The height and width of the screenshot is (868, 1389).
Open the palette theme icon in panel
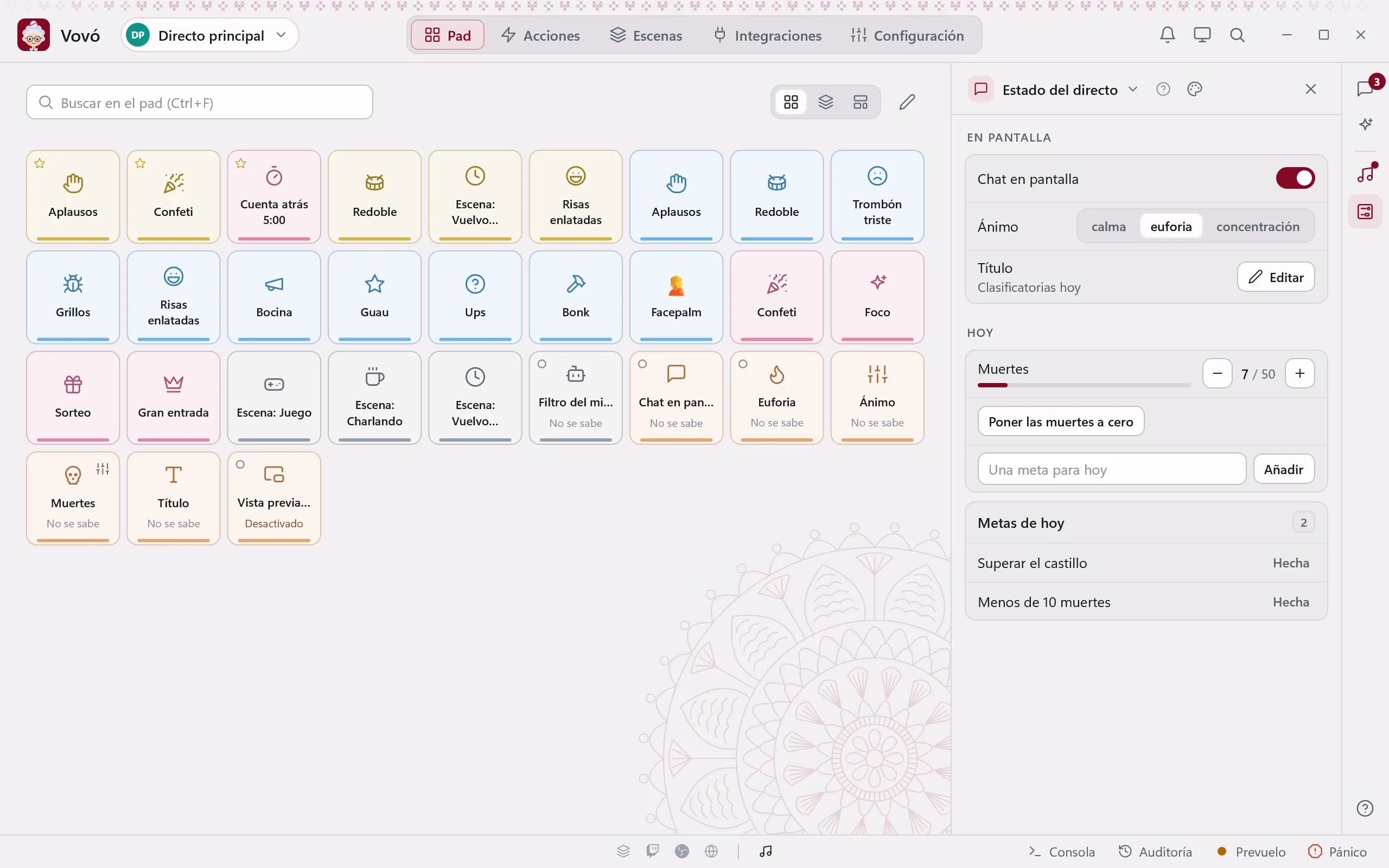click(x=1194, y=89)
